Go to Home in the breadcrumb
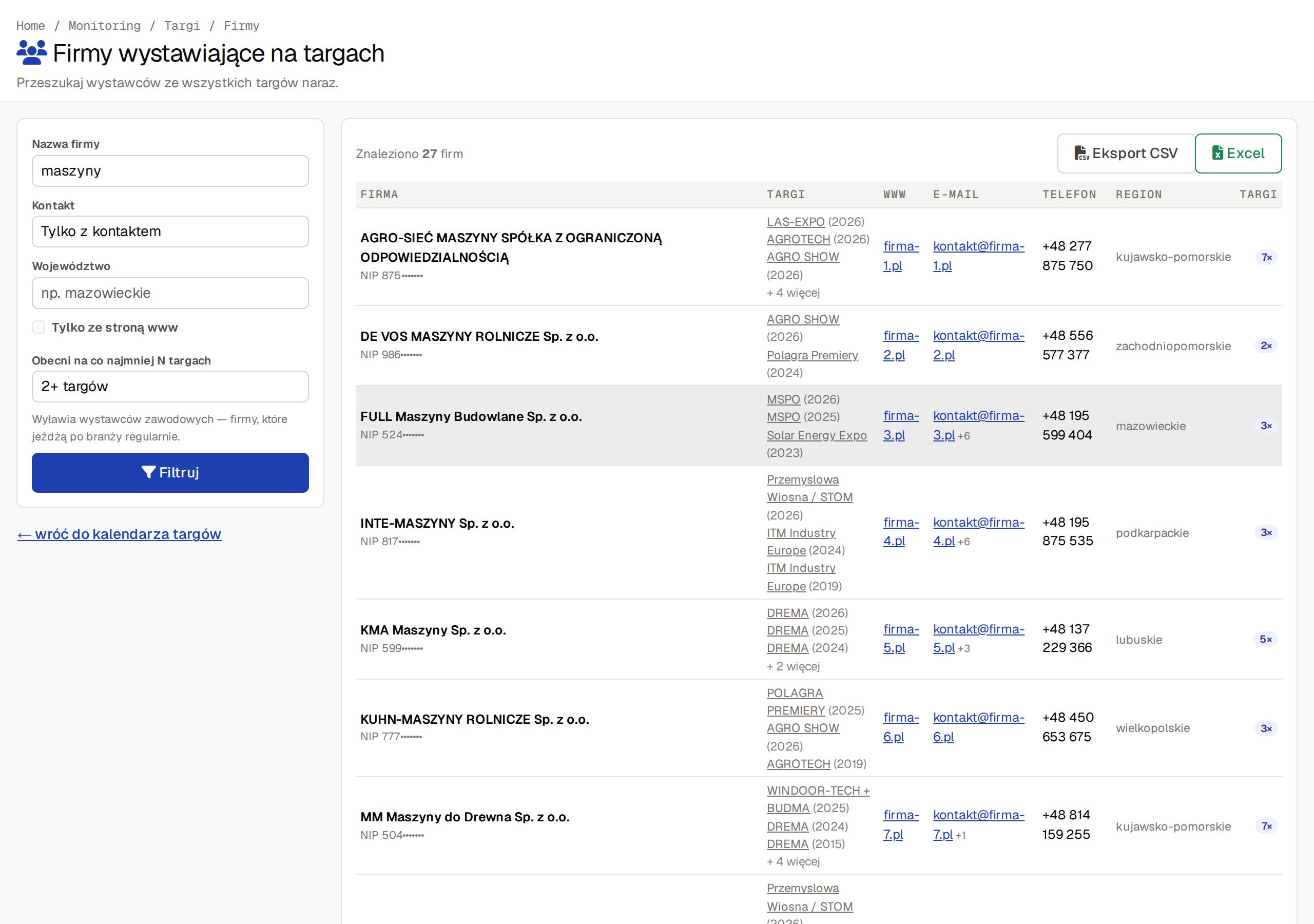 point(30,26)
